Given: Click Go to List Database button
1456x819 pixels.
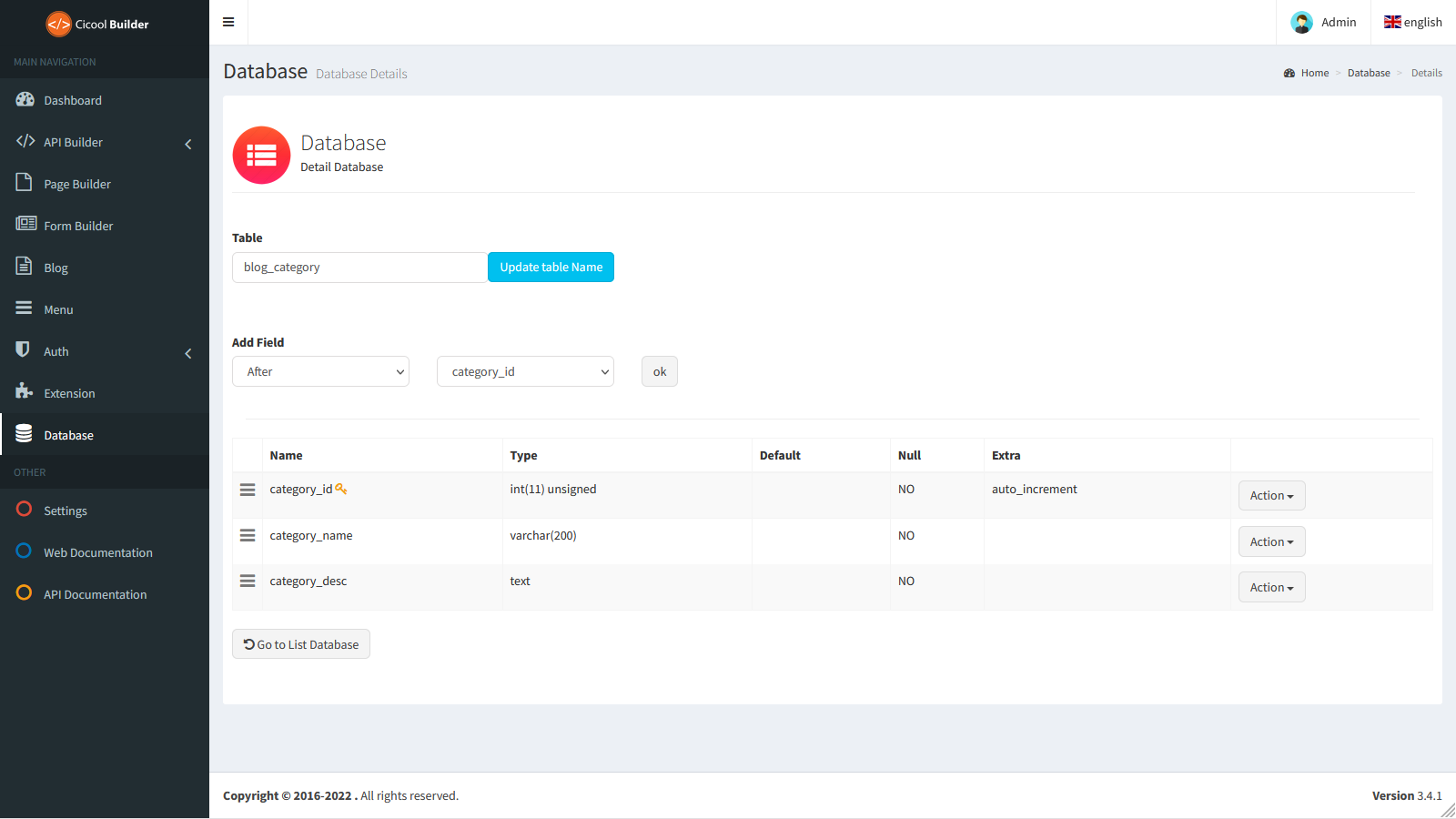Looking at the screenshot, I should coord(301,644).
